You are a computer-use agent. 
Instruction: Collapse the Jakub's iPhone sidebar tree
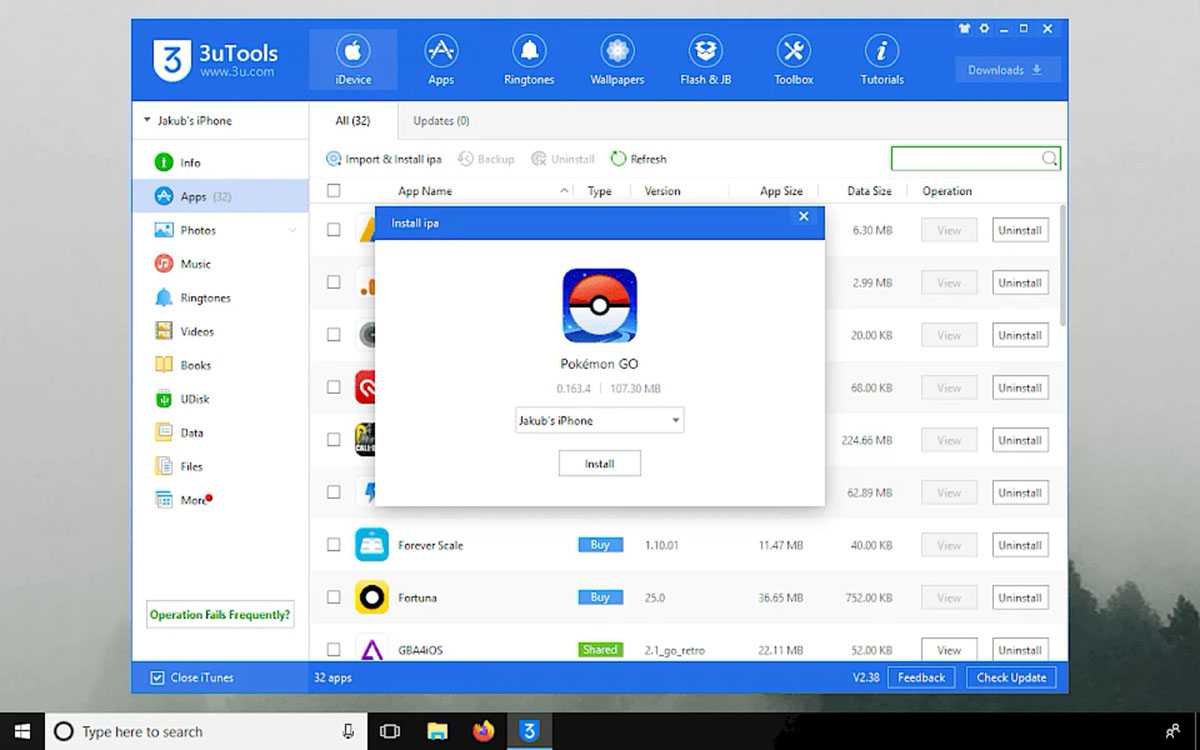pyautogui.click(x=148, y=121)
